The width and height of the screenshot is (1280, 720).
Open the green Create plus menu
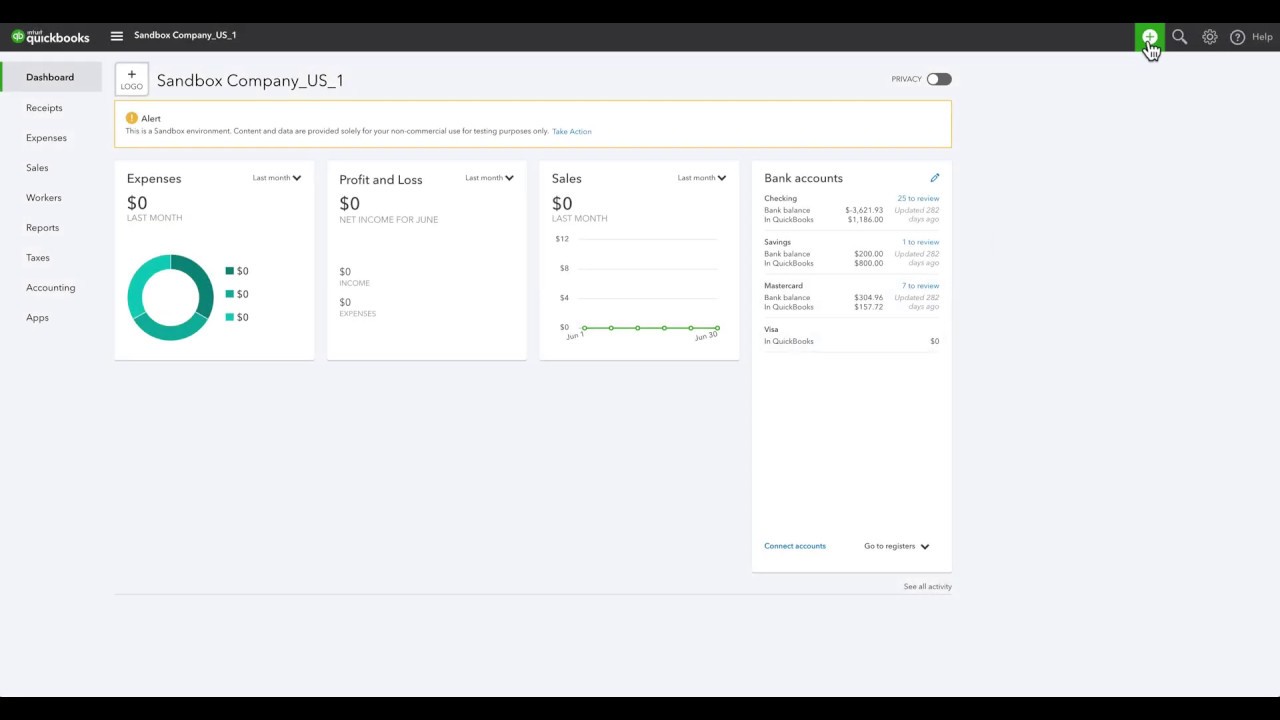(1150, 37)
